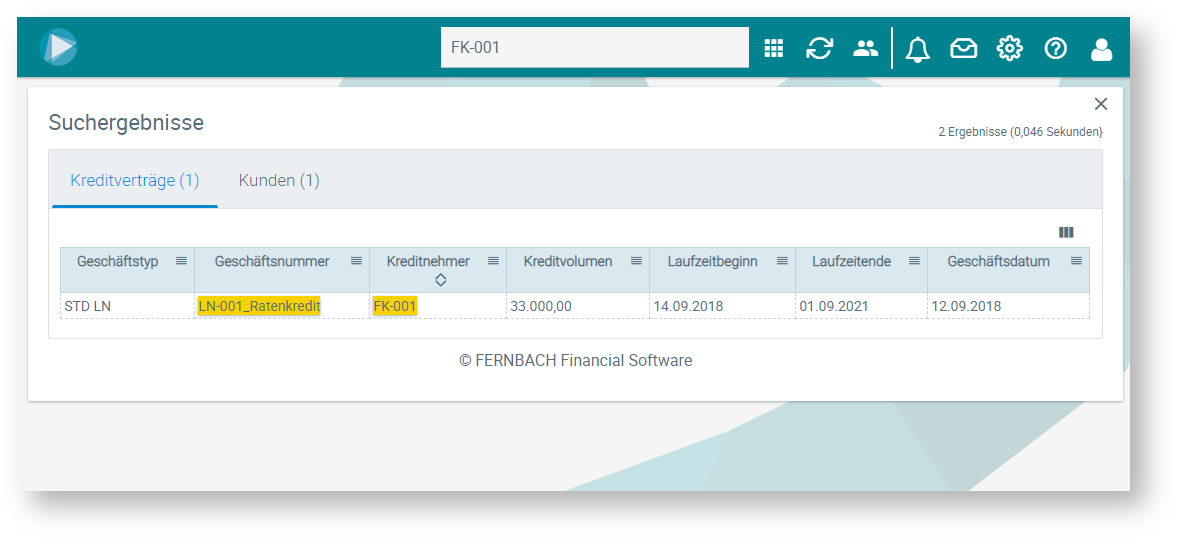Click borrower FK-001 in the result row
The width and height of the screenshot is (1178, 539).
pos(395,306)
